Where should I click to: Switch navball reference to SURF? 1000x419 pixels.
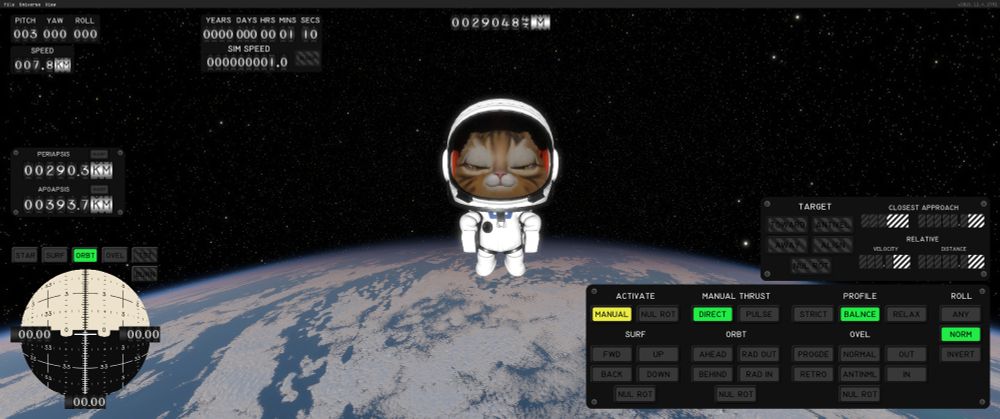coord(55,255)
